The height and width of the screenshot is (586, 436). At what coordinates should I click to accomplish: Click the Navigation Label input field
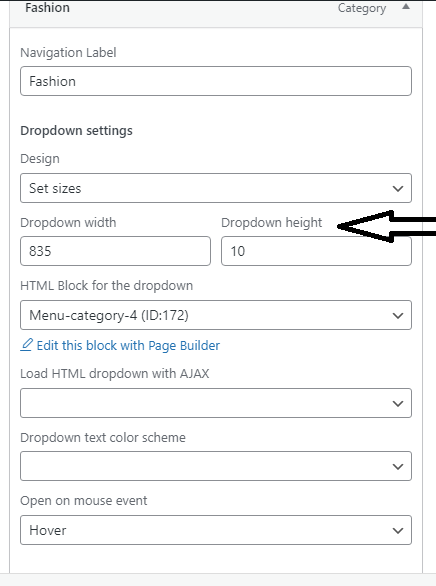click(216, 81)
